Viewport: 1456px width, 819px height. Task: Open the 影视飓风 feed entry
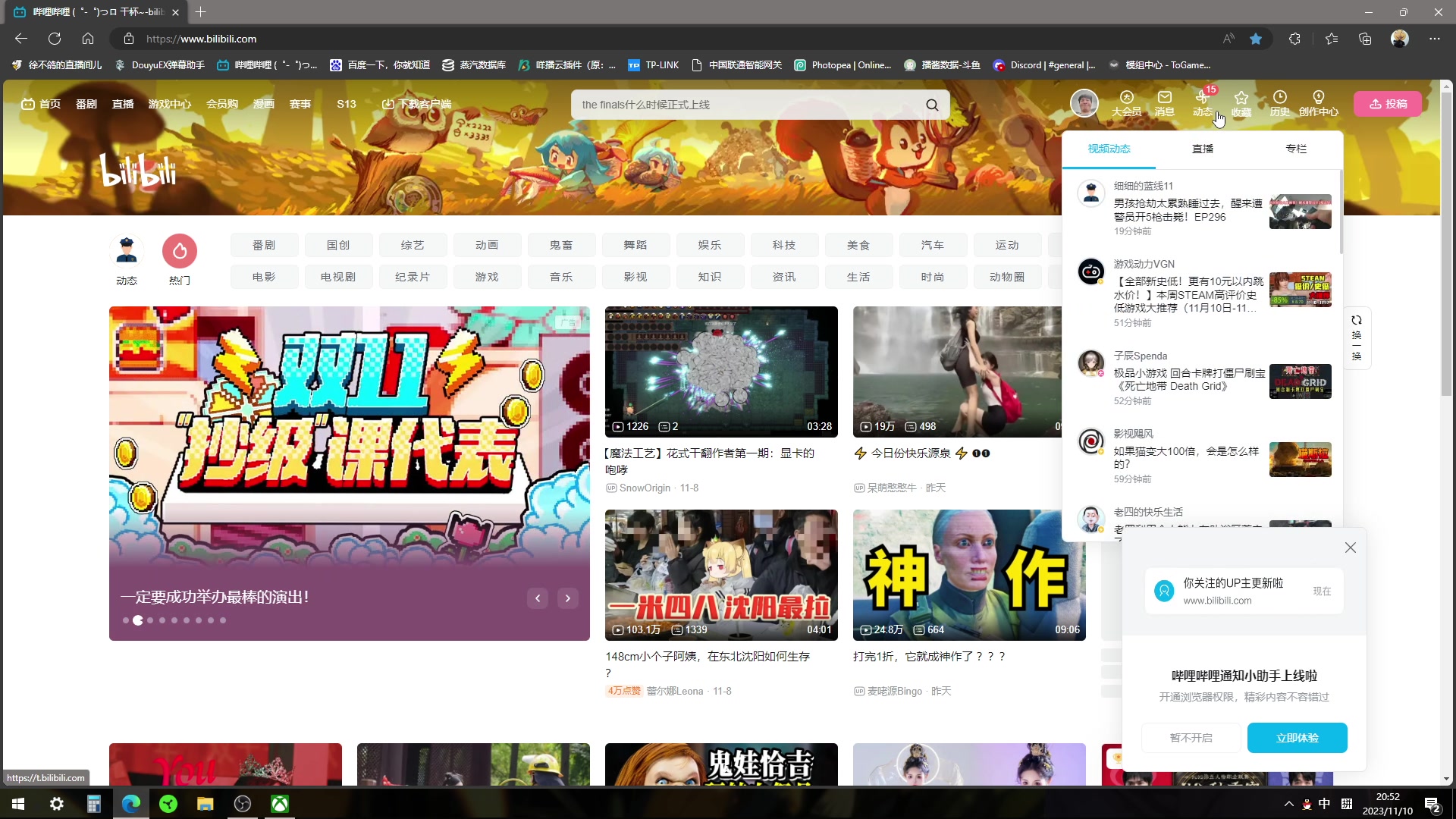pyautogui.click(x=1203, y=456)
